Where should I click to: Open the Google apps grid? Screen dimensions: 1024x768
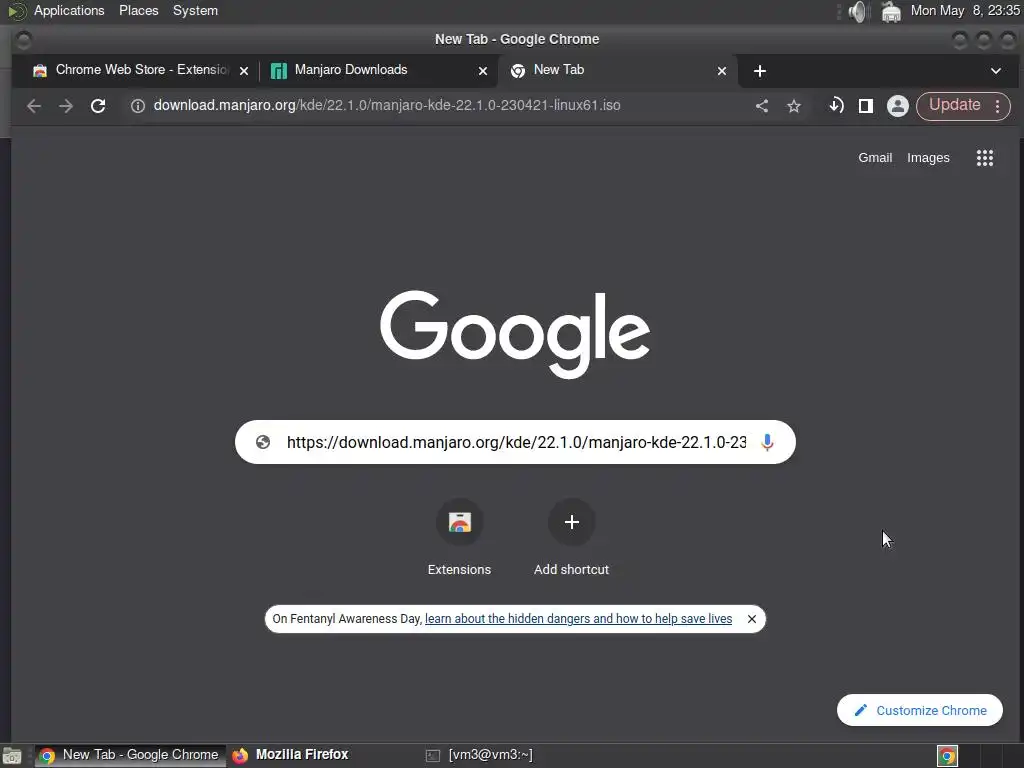coord(985,157)
